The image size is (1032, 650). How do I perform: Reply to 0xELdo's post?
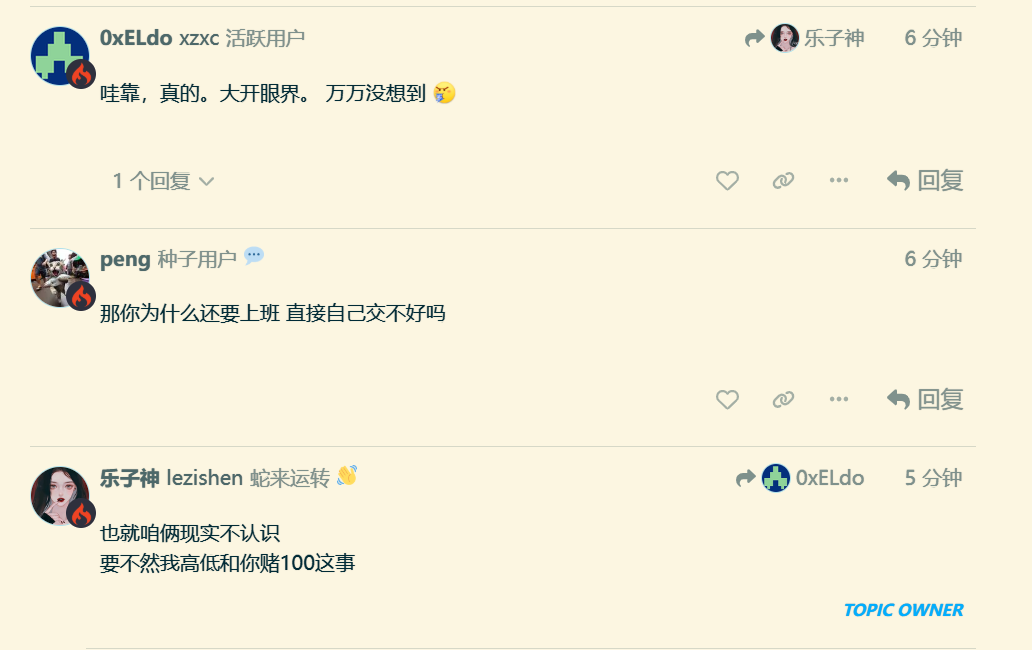925,180
